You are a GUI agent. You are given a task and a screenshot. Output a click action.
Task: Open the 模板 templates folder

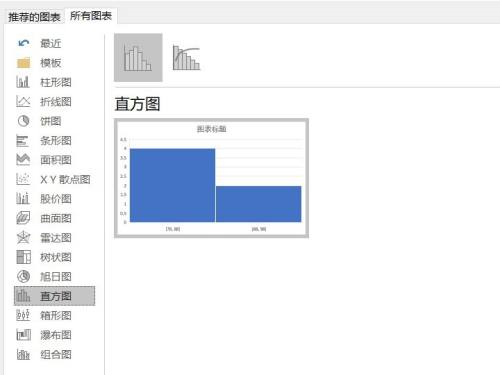[x=39, y=62]
